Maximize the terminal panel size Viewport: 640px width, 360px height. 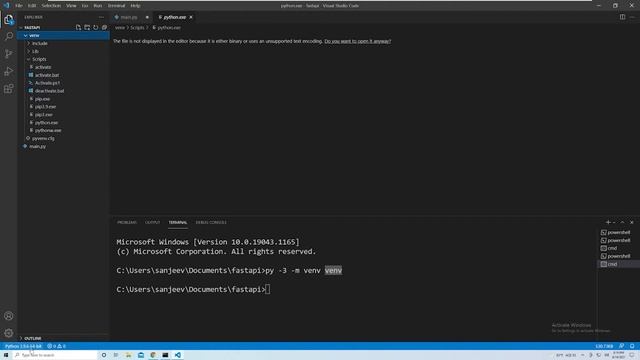click(622, 222)
